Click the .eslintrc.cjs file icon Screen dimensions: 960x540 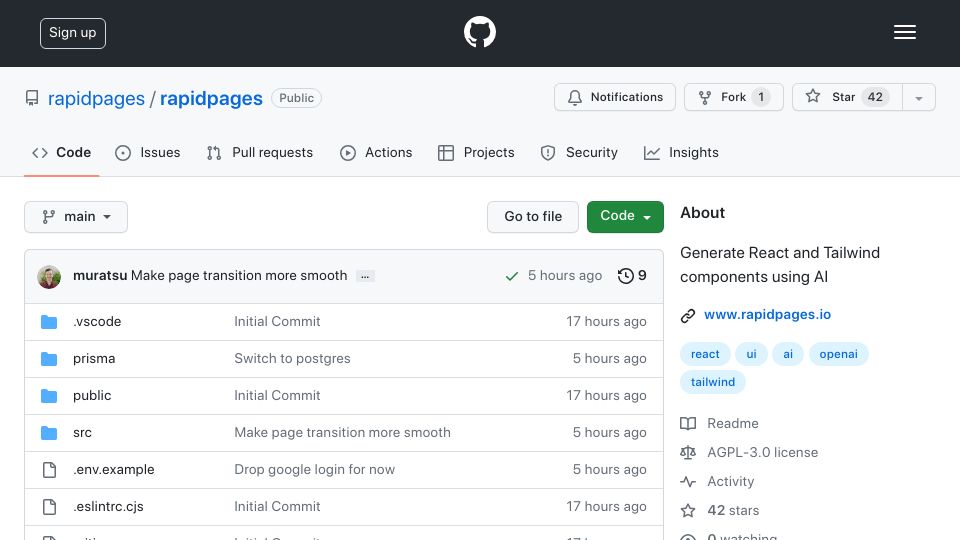point(49,507)
